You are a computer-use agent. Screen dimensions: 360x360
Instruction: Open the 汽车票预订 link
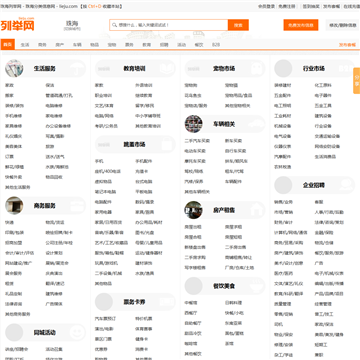tap(105, 319)
